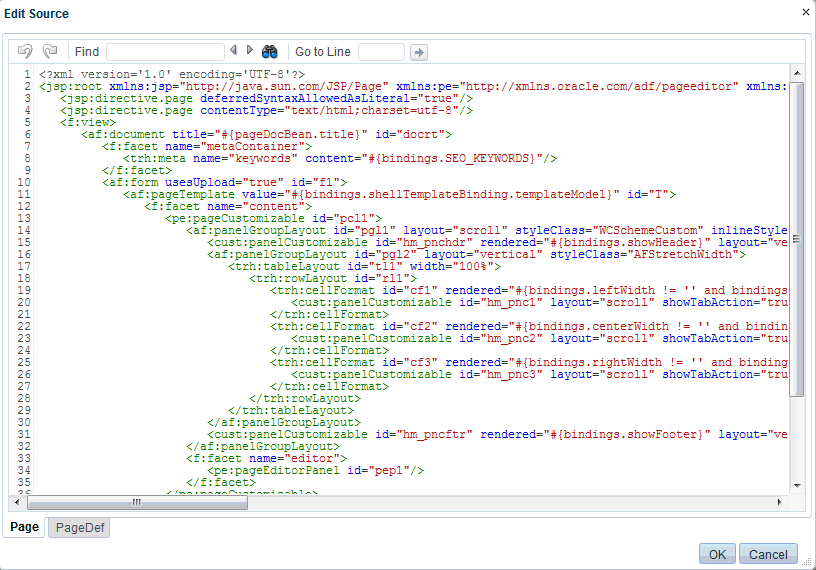The height and width of the screenshot is (570, 816).
Task: Click the af:document title line
Action: [x=266, y=134]
